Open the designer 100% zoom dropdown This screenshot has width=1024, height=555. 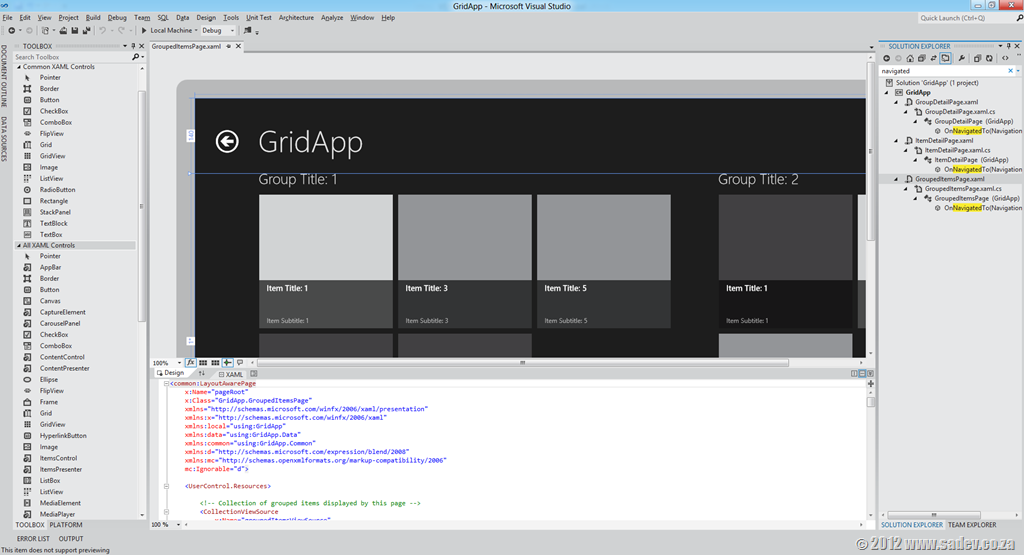179,362
